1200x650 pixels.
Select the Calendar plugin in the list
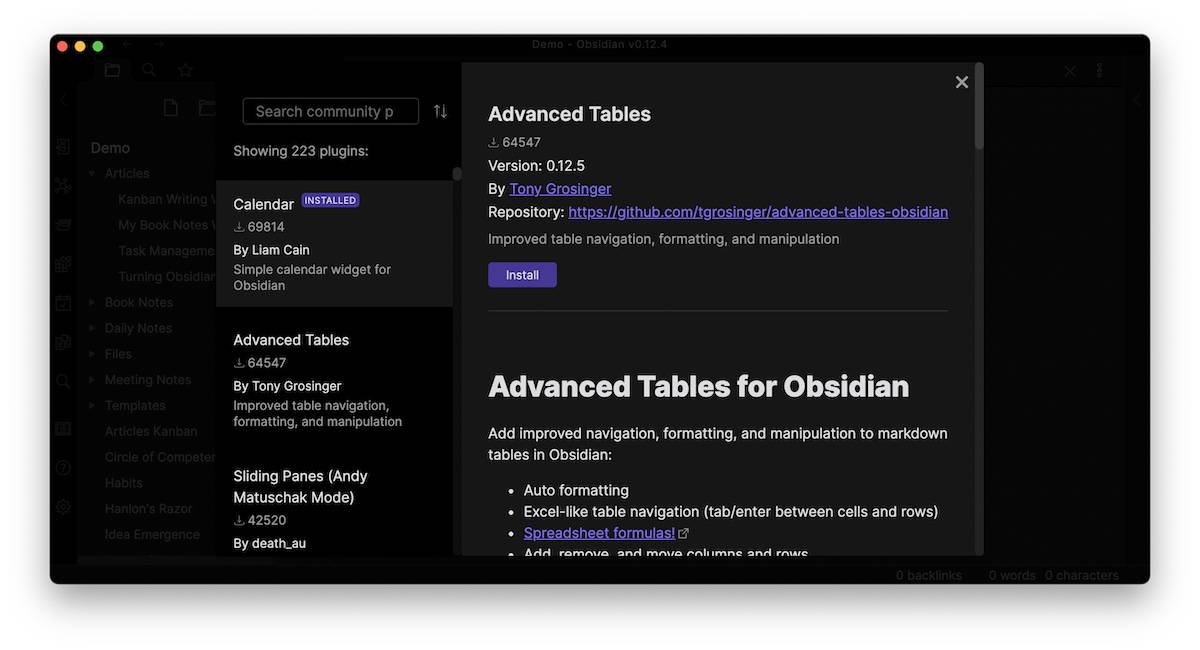[334, 244]
